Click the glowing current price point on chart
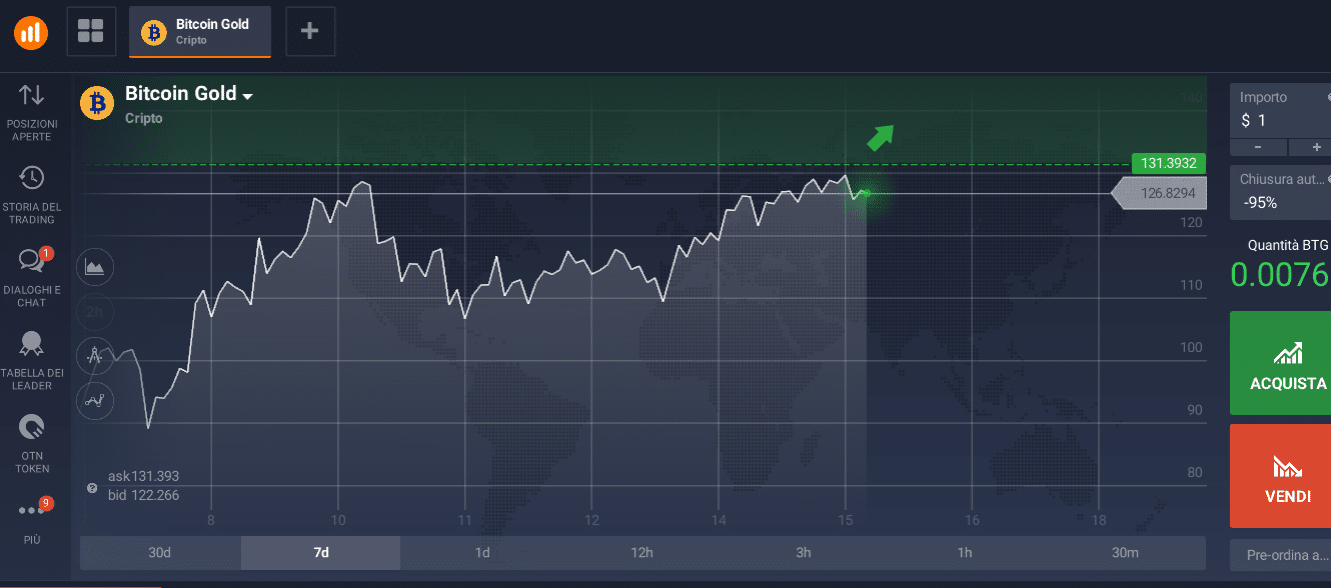This screenshot has width=1331, height=588. click(866, 192)
